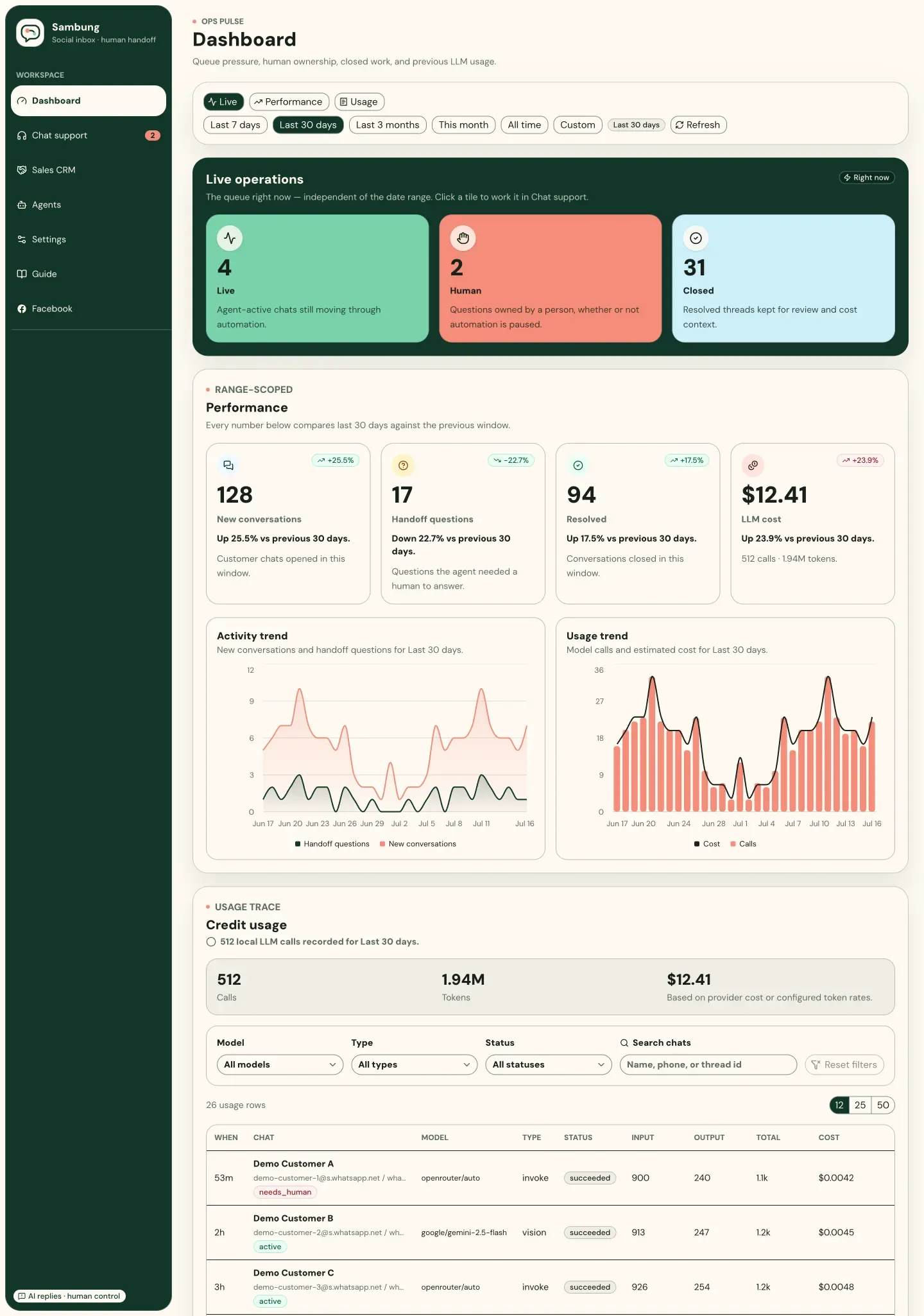Select the Last 30 days range pill
The width and height of the screenshot is (924, 1316).
[308, 125]
